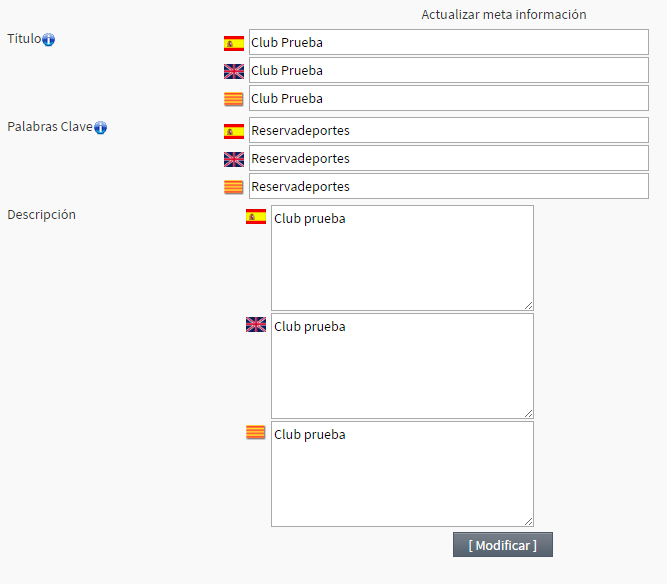Click the info icon beside Palabras Clave
667x584 pixels.
pos(100,127)
